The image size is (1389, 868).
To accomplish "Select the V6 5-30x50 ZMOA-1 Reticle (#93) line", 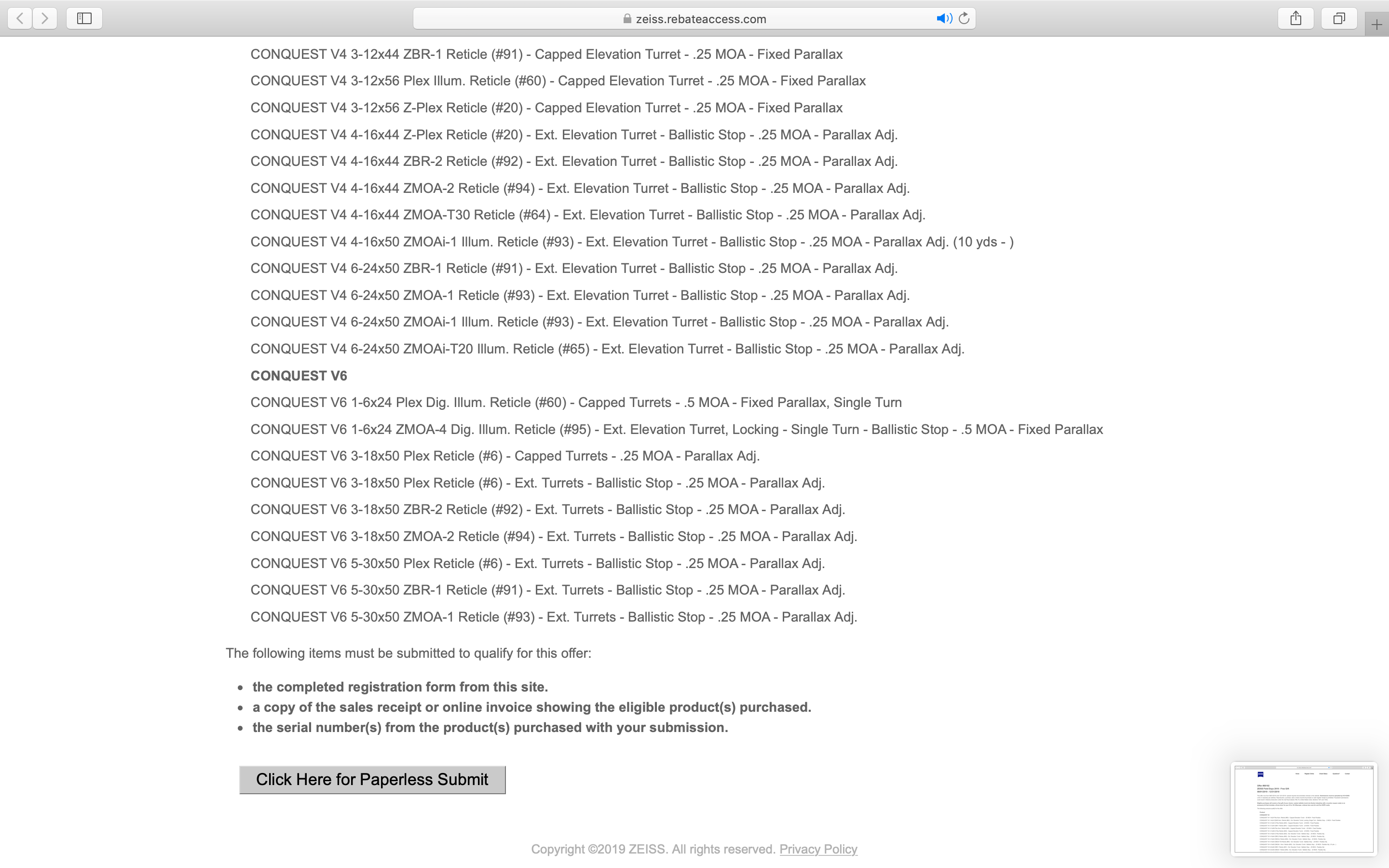I will [x=554, y=617].
